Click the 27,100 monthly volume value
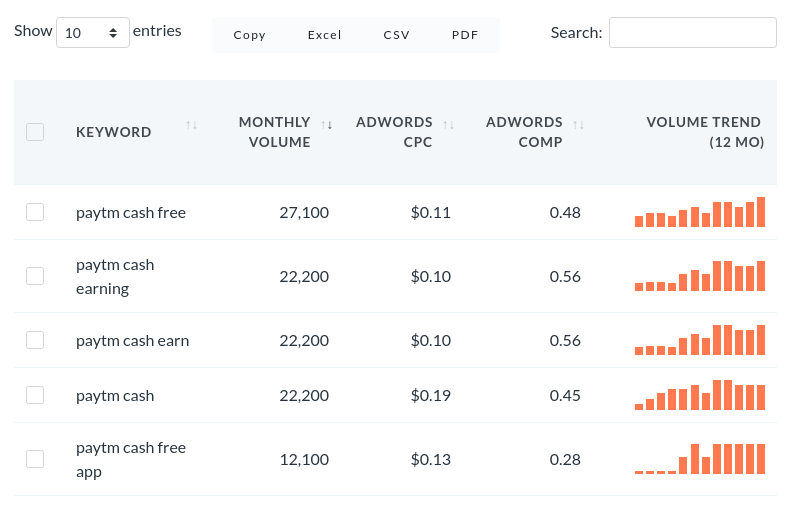The width and height of the screenshot is (793, 506). [x=304, y=212]
